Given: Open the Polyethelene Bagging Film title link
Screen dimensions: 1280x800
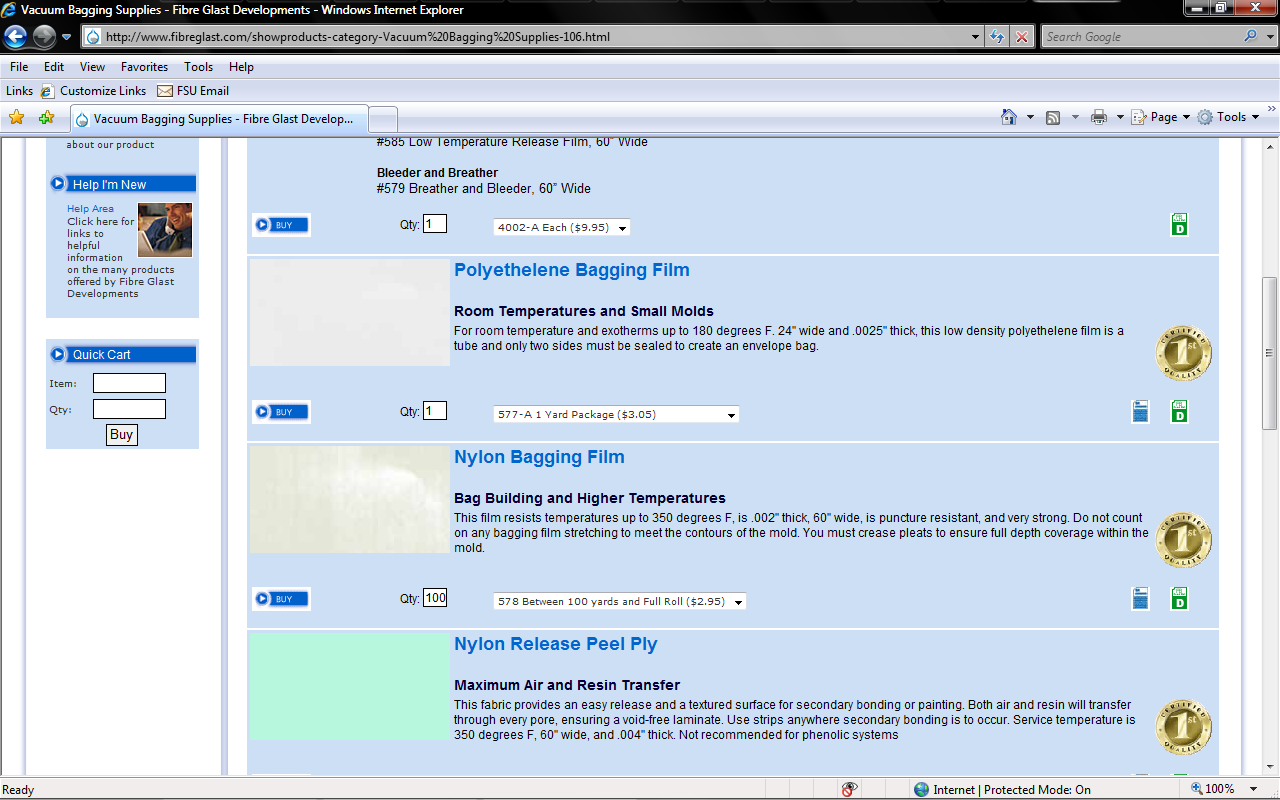Looking at the screenshot, I should 572,270.
